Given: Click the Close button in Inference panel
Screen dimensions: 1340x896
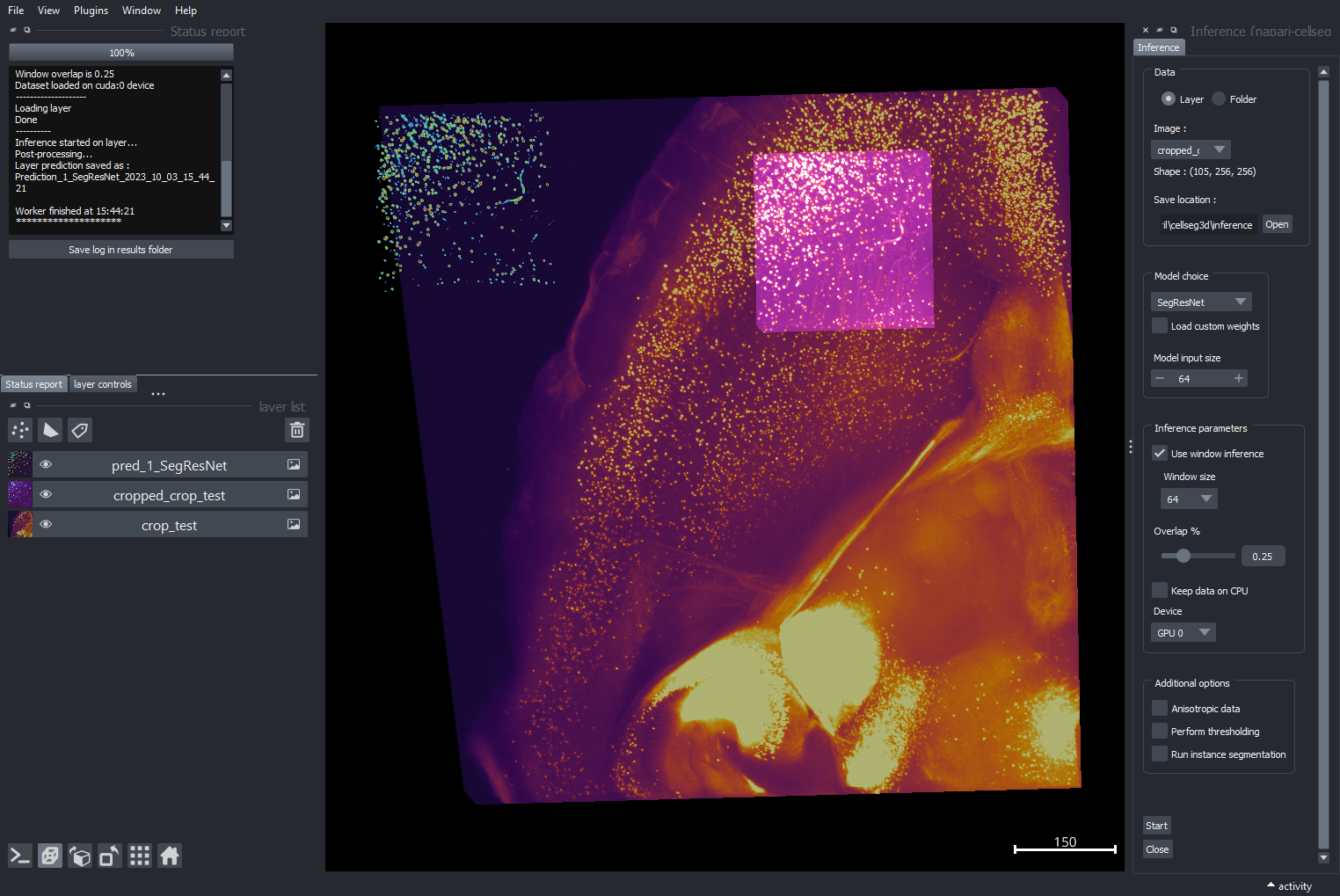Looking at the screenshot, I should coord(1157,849).
